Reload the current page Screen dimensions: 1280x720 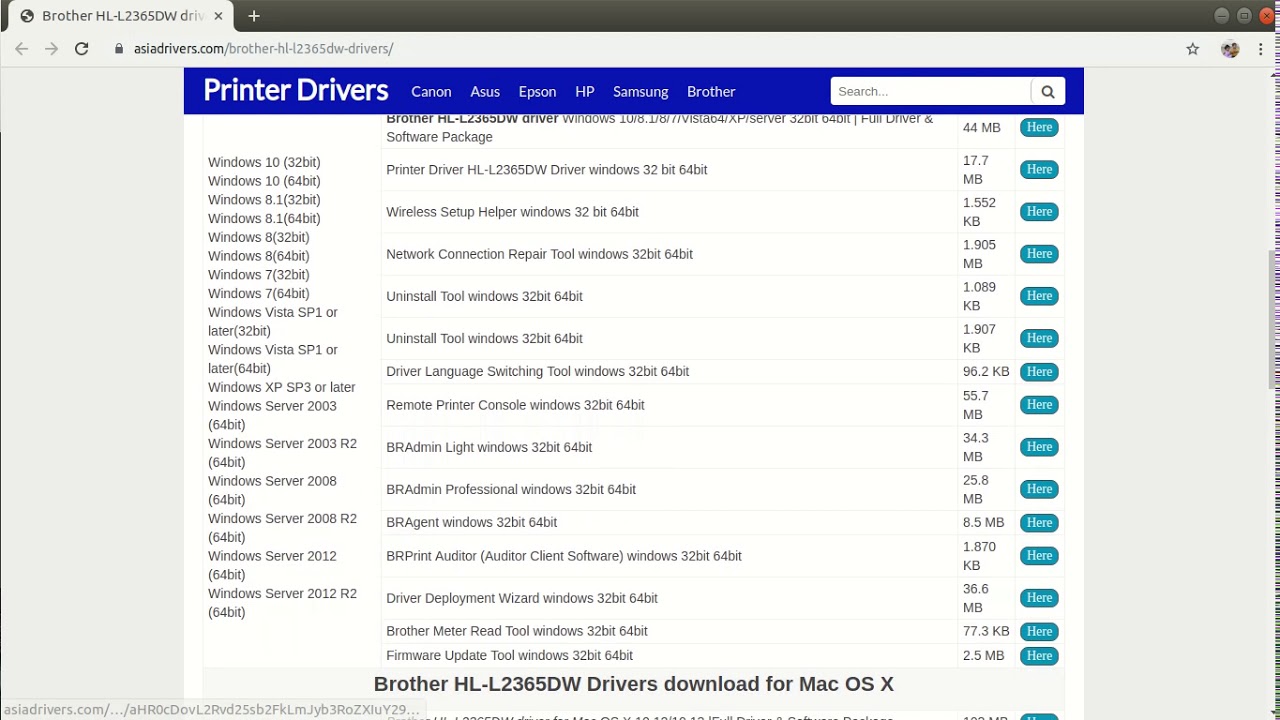(x=82, y=48)
